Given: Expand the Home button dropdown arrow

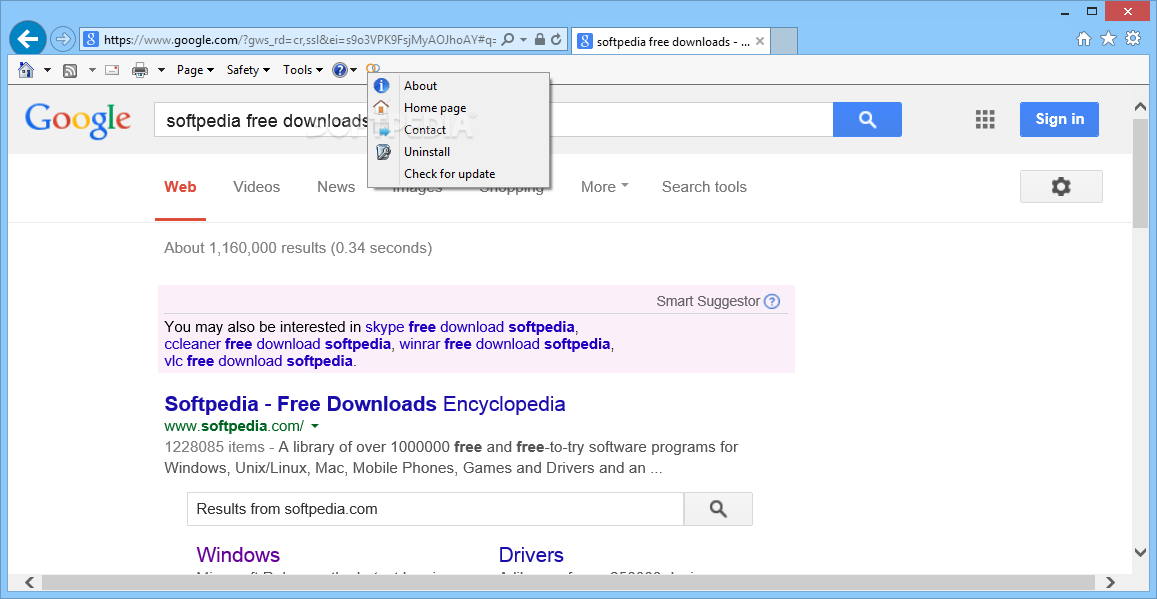Looking at the screenshot, I should [x=47, y=70].
